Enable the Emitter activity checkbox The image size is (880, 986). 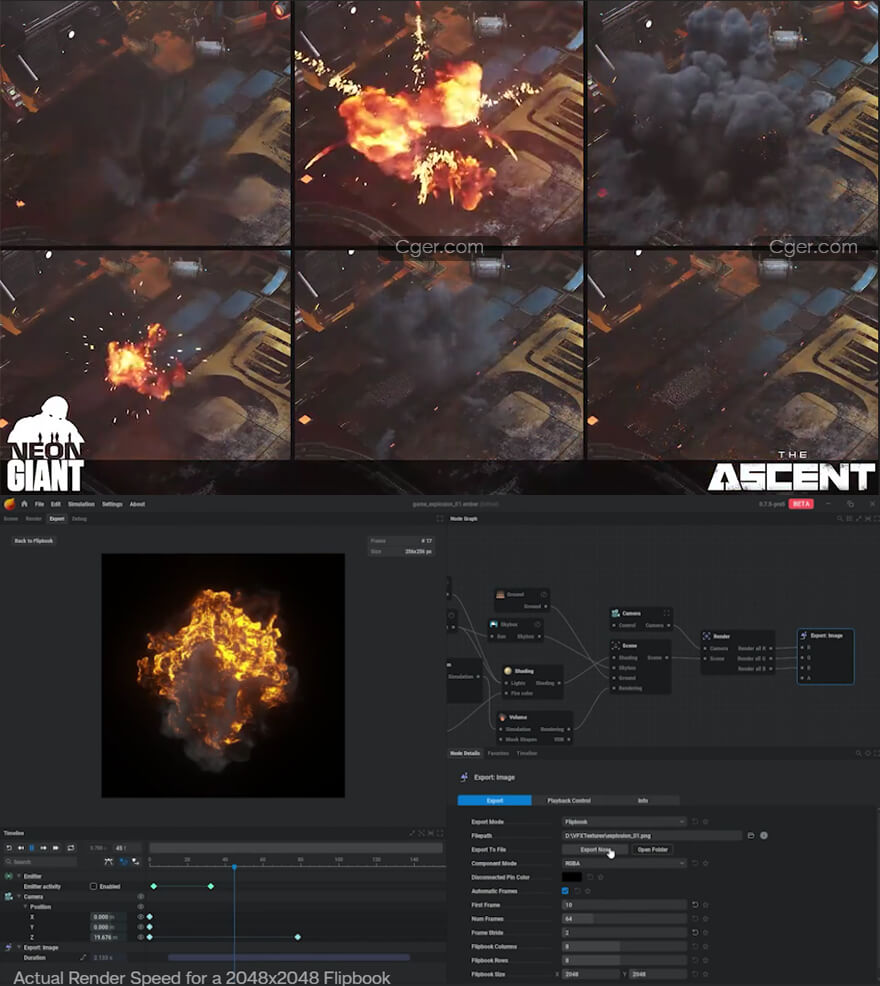(x=94, y=886)
